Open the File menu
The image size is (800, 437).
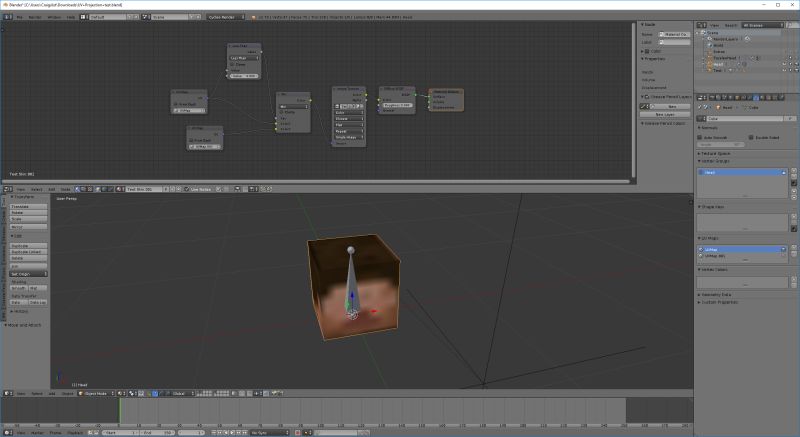(x=20, y=17)
